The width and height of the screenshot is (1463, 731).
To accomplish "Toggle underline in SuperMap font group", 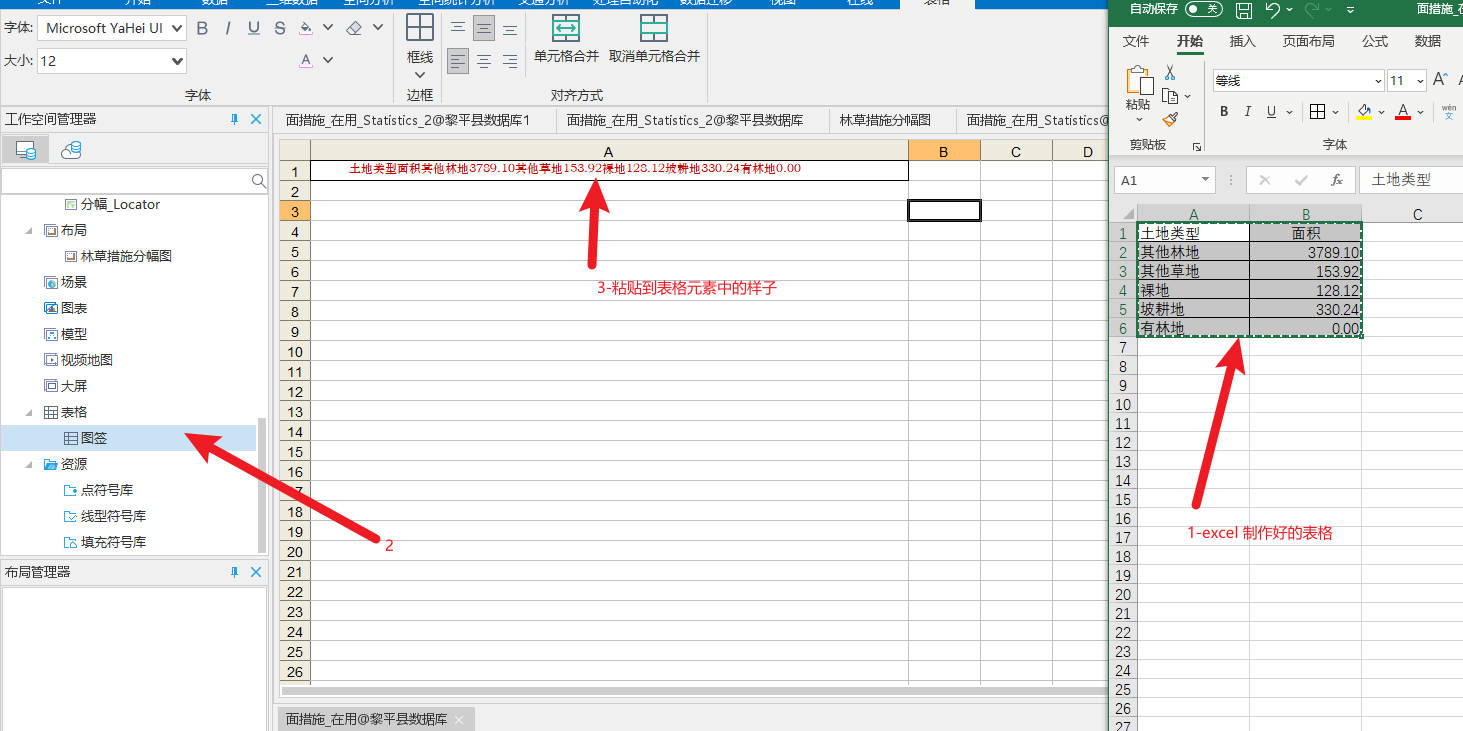I will [x=254, y=29].
